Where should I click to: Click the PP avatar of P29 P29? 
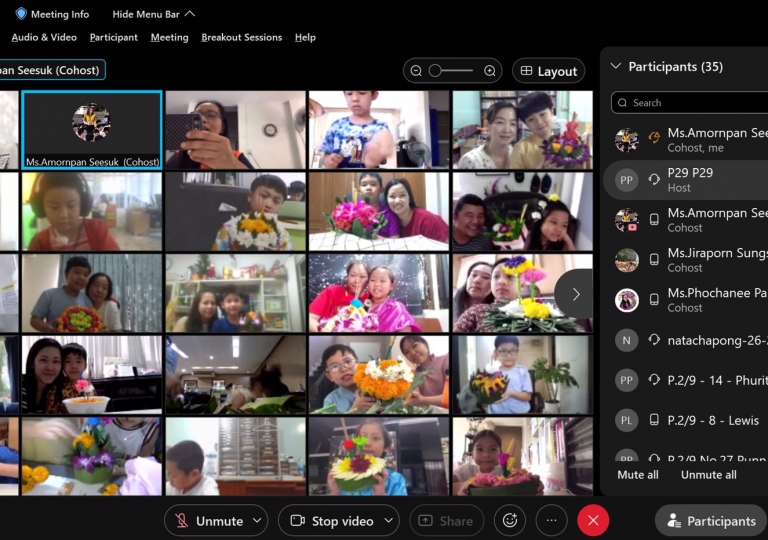click(x=626, y=180)
